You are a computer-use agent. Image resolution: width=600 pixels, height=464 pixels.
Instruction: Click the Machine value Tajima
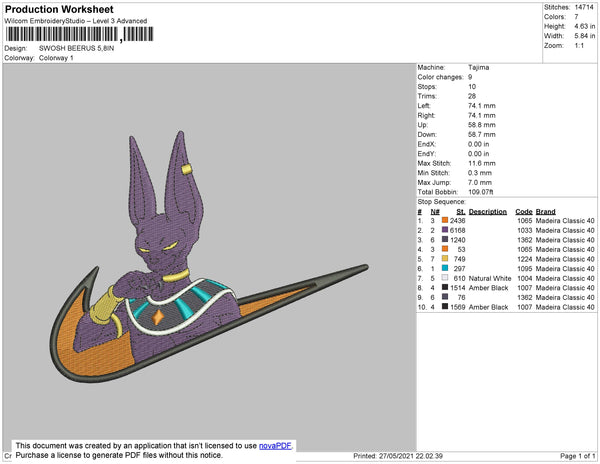[478, 67]
